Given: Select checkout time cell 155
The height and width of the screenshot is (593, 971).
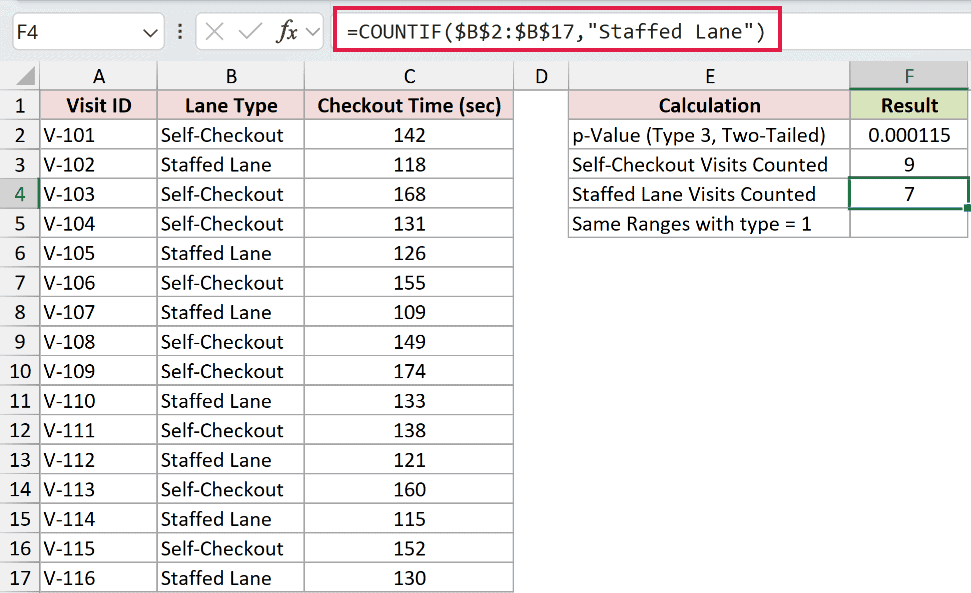Looking at the screenshot, I should [x=409, y=282].
